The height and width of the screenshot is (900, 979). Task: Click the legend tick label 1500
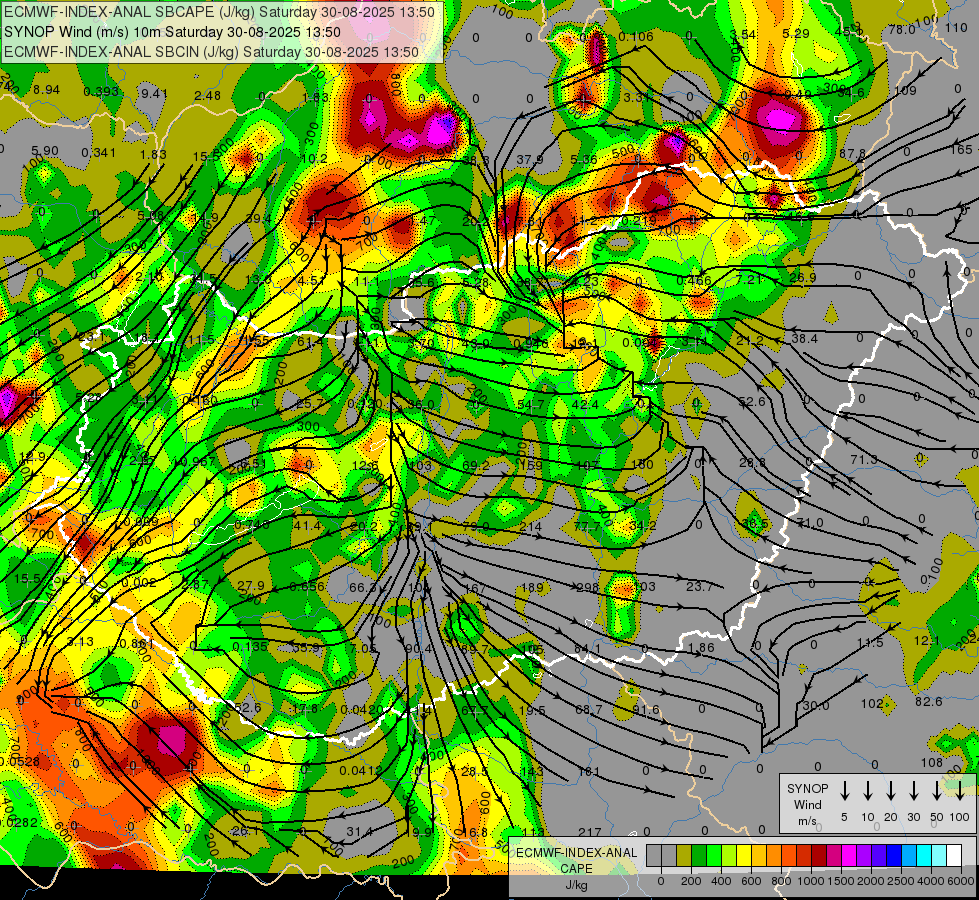(841, 881)
